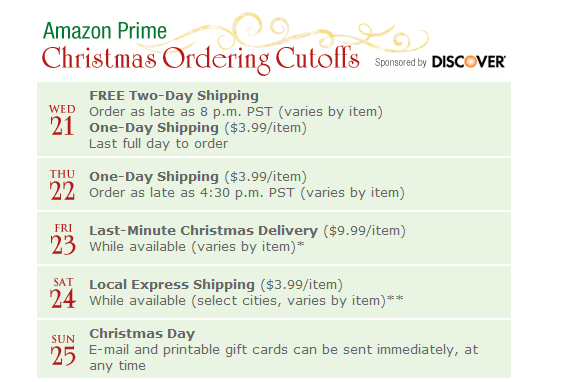Select One-Day Shipping under Thursday 22
The height and width of the screenshot is (382, 566).
click(x=154, y=177)
